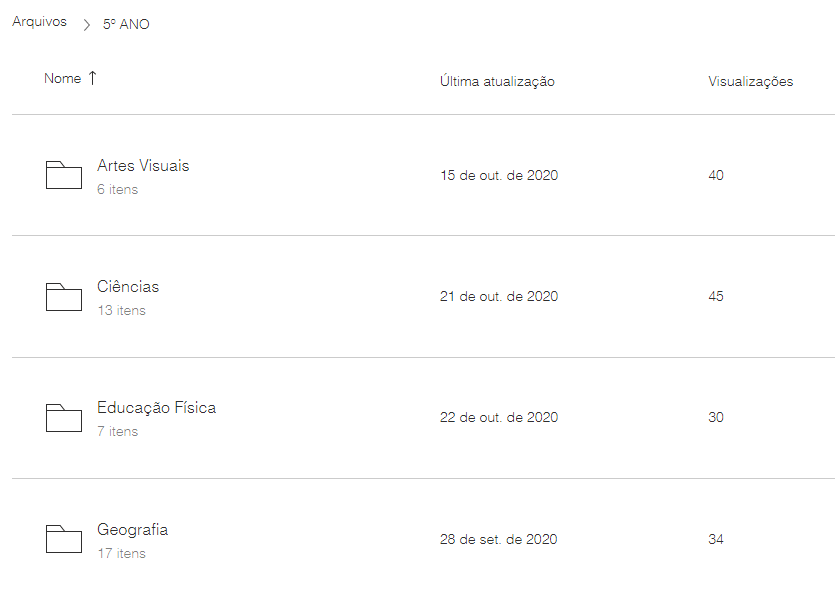
Task: Select date 22 de out. de 2020
Action: pyautogui.click(x=499, y=418)
